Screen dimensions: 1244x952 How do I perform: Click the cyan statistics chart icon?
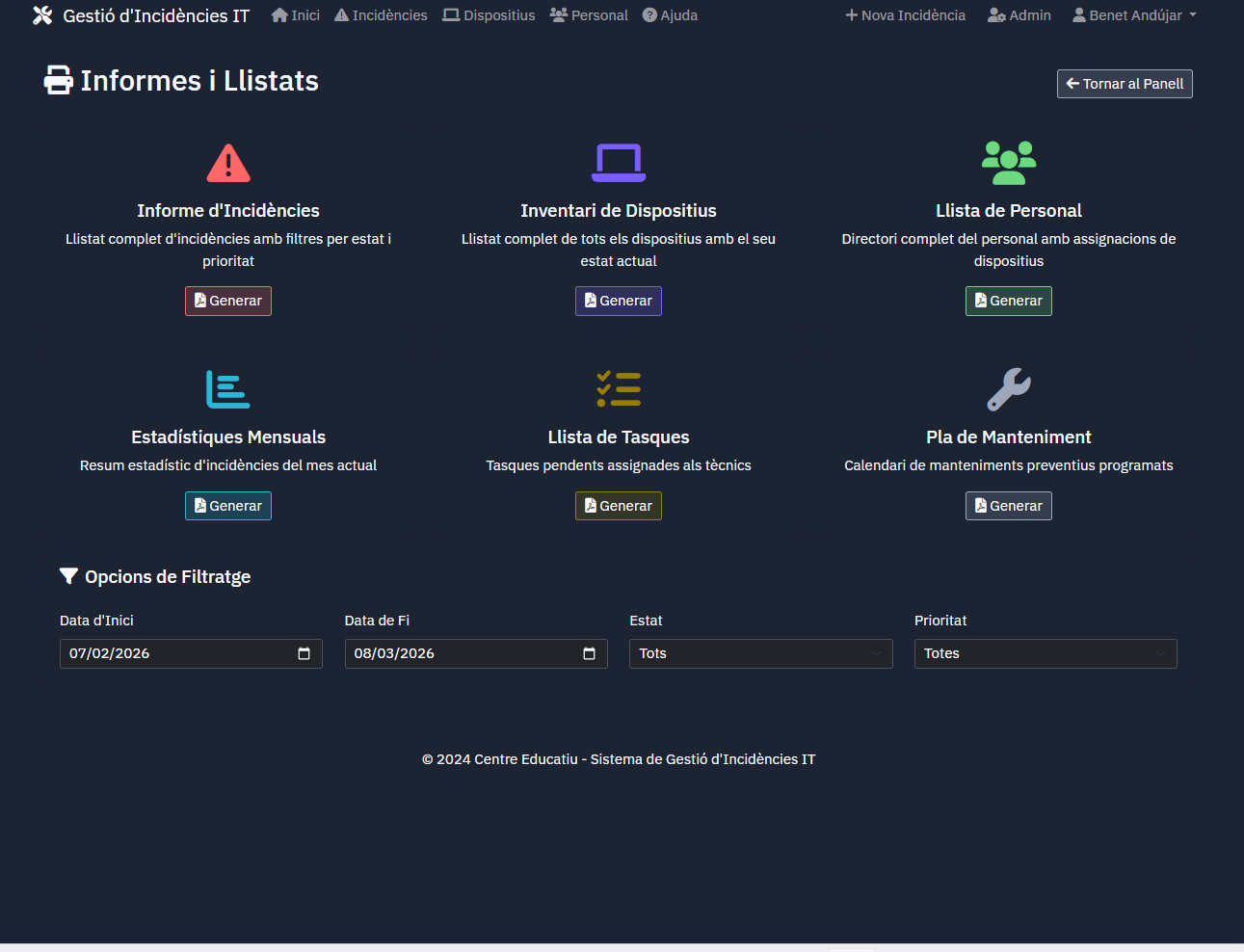[x=228, y=388]
